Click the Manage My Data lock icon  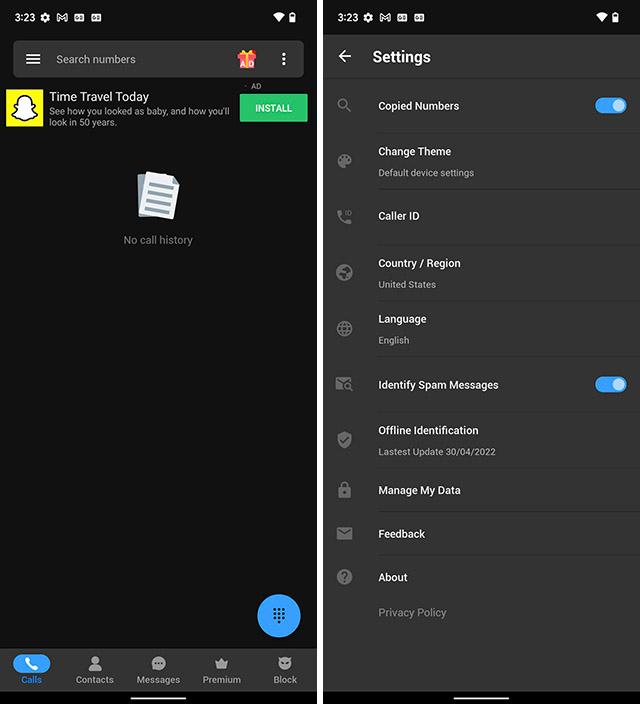344,490
